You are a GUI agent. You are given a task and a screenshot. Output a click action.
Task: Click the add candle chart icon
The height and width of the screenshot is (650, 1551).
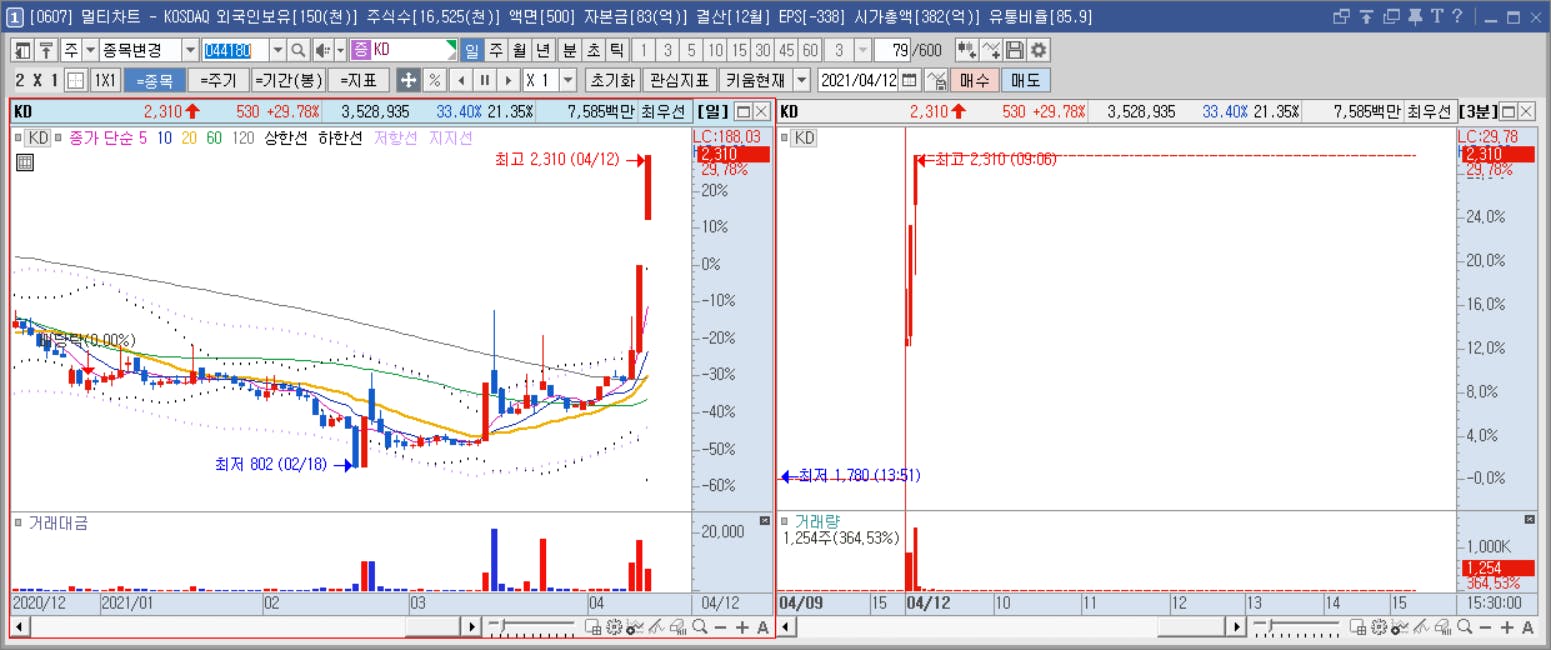click(x=966, y=50)
